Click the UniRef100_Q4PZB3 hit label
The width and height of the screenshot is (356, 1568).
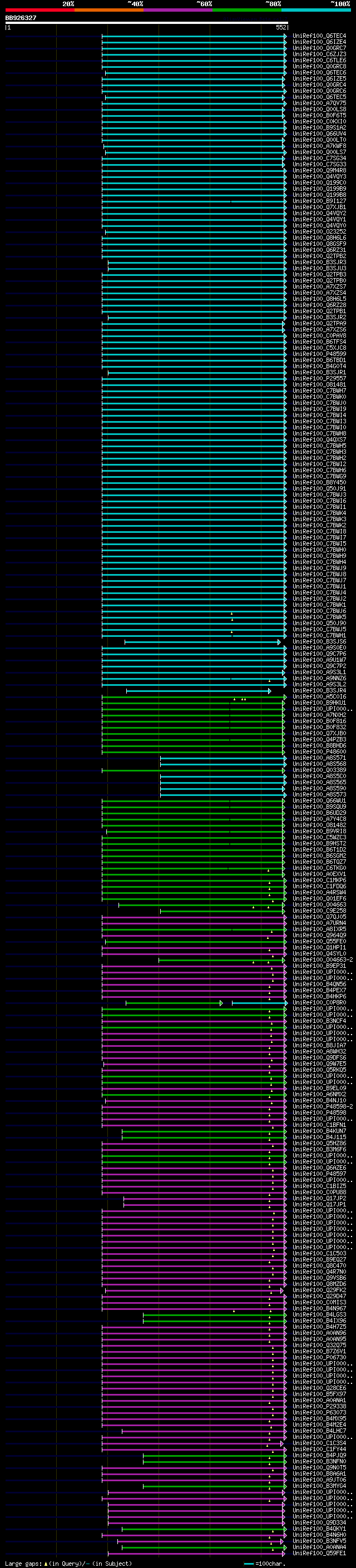(319, 740)
